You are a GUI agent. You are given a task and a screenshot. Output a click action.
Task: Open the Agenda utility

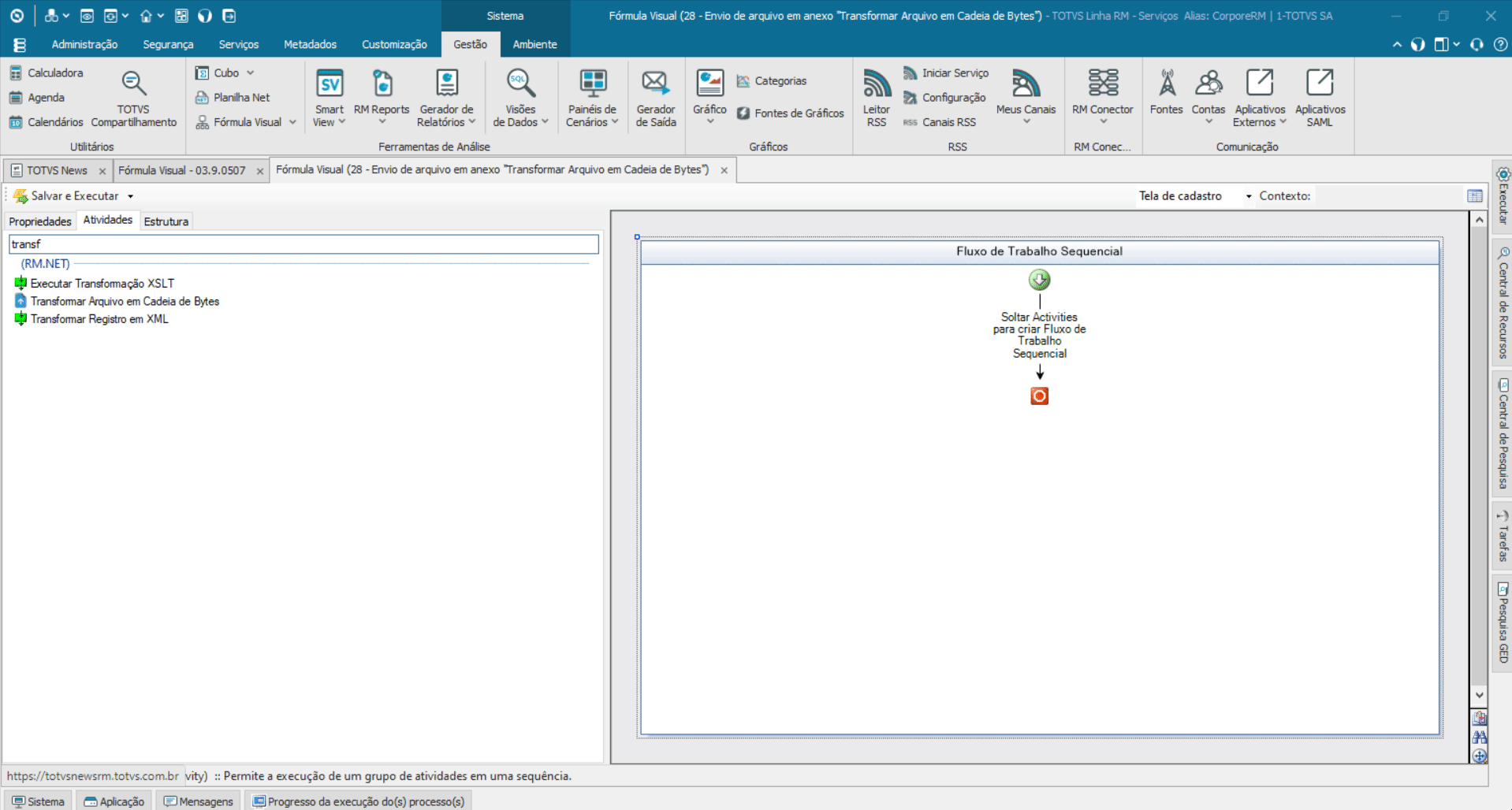(x=37, y=98)
